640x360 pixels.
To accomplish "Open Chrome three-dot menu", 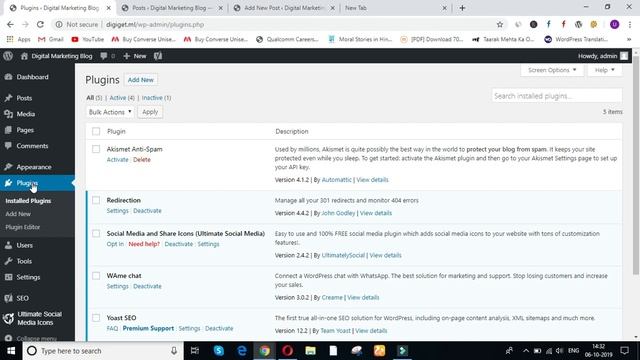I will tap(630, 24).
